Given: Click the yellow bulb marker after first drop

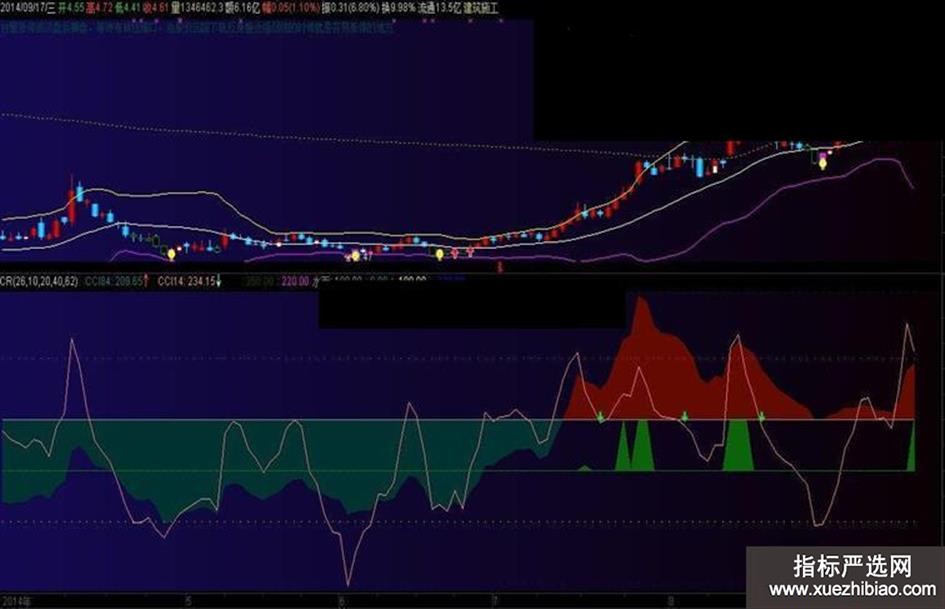Looking at the screenshot, I should coord(171,254).
